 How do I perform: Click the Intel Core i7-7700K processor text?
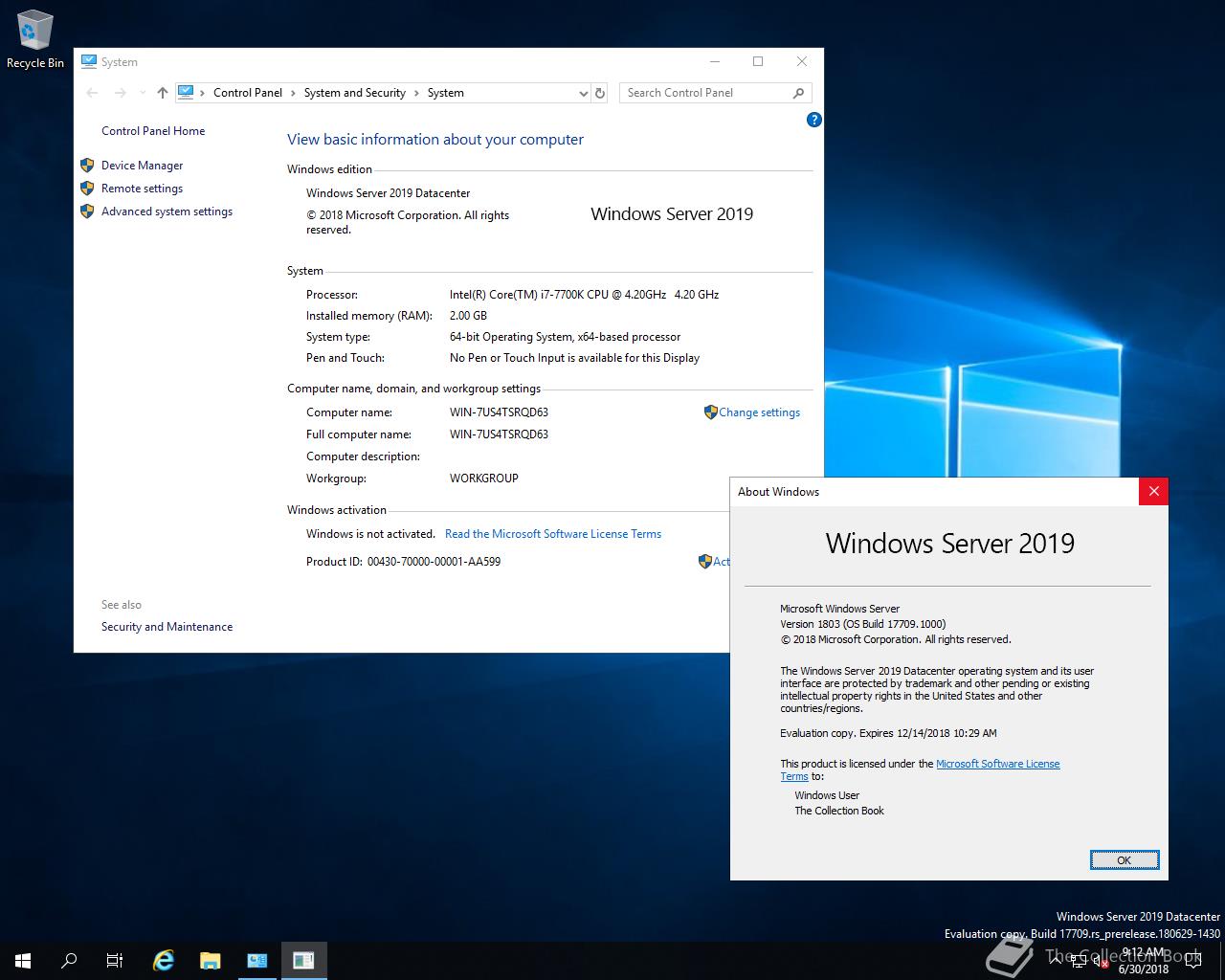coord(584,295)
